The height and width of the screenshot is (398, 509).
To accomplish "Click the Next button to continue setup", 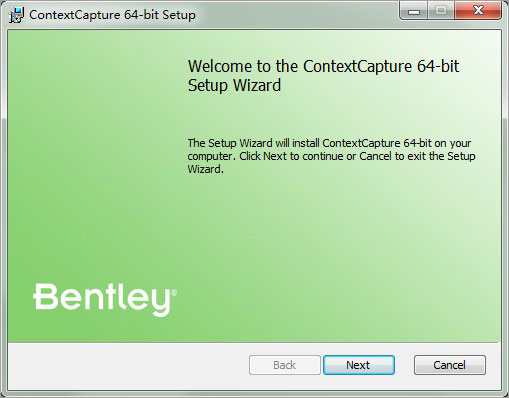I will click(359, 365).
